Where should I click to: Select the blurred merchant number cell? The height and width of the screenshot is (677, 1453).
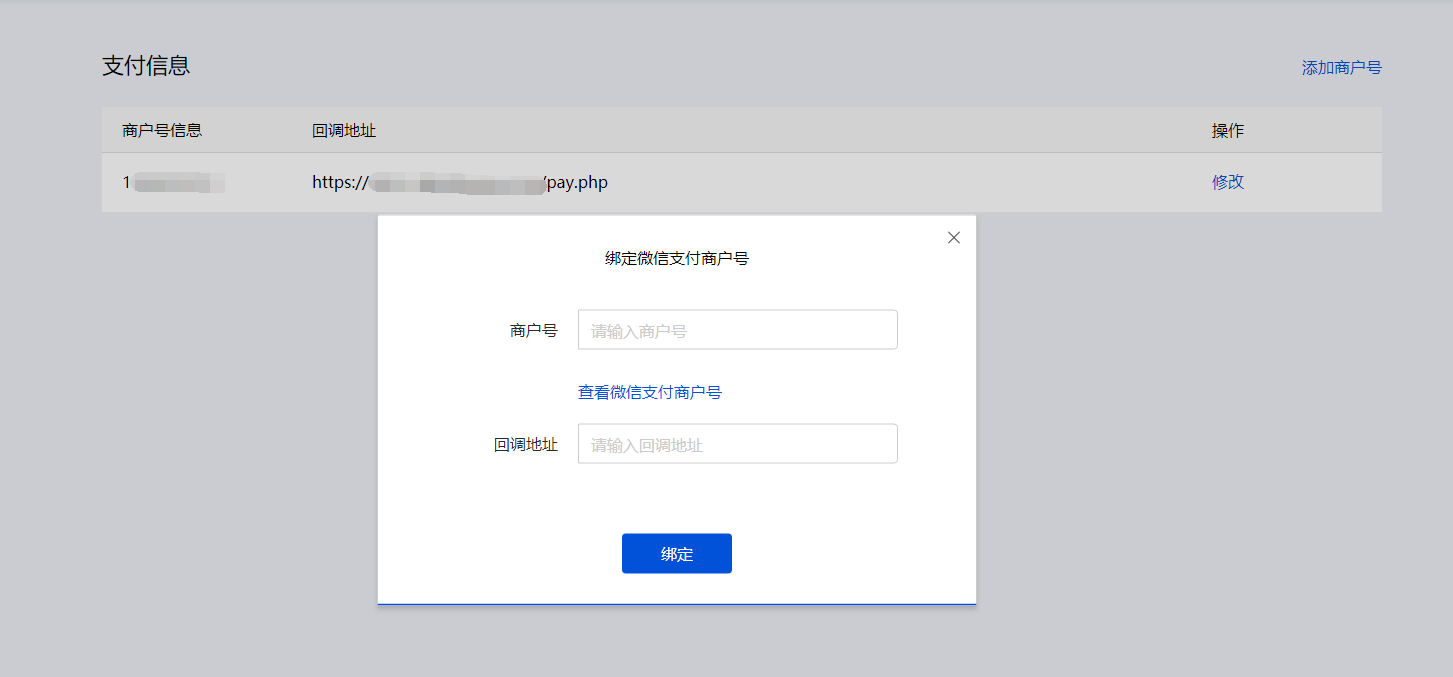174,182
